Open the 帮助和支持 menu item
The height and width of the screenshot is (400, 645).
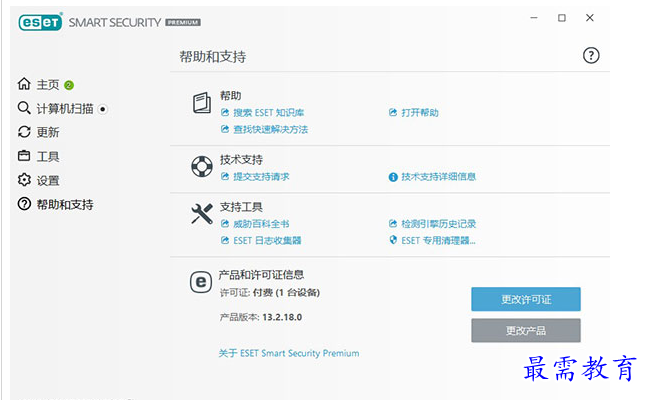click(x=64, y=204)
